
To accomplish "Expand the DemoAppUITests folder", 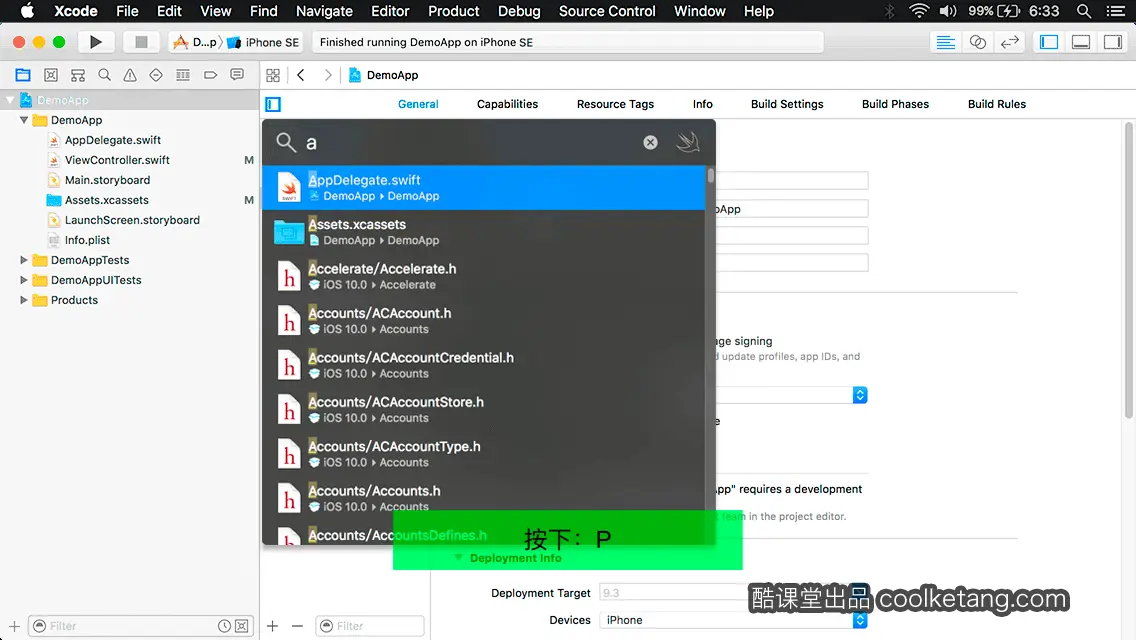I will point(24,280).
